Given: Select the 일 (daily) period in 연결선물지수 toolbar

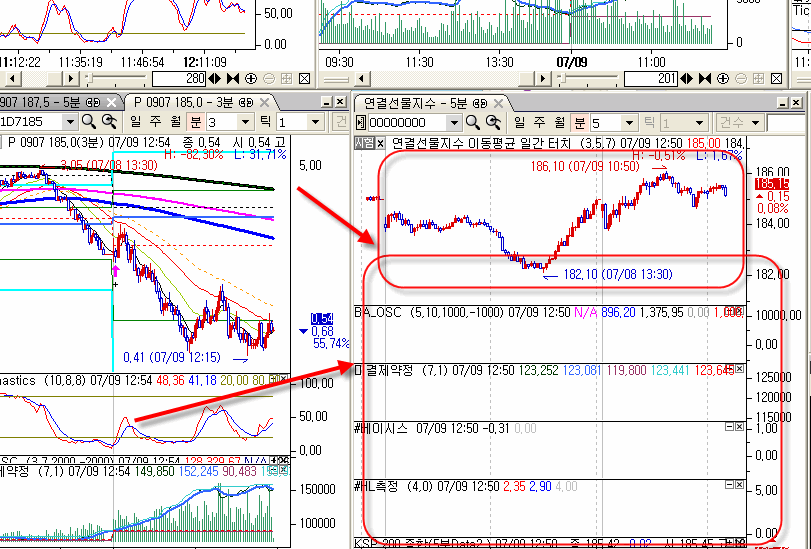Looking at the screenshot, I should pos(517,122).
